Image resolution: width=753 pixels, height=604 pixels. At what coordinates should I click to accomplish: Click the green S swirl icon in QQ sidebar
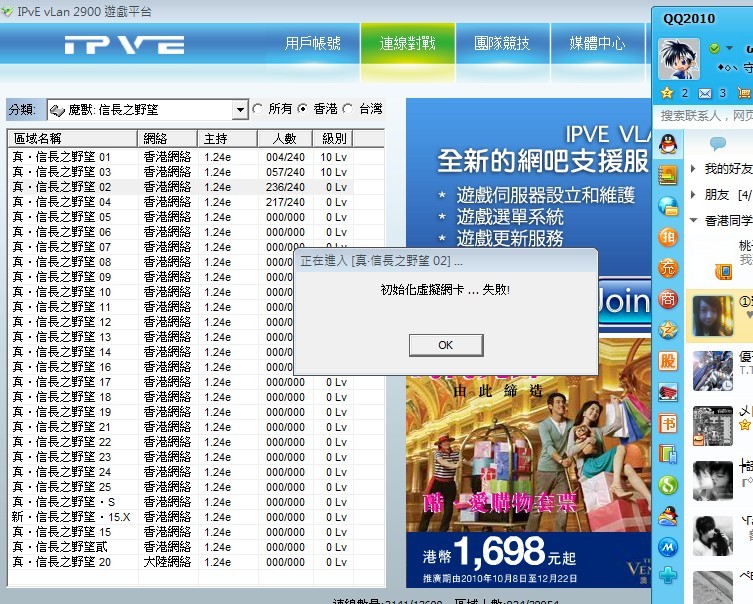pyautogui.click(x=668, y=485)
